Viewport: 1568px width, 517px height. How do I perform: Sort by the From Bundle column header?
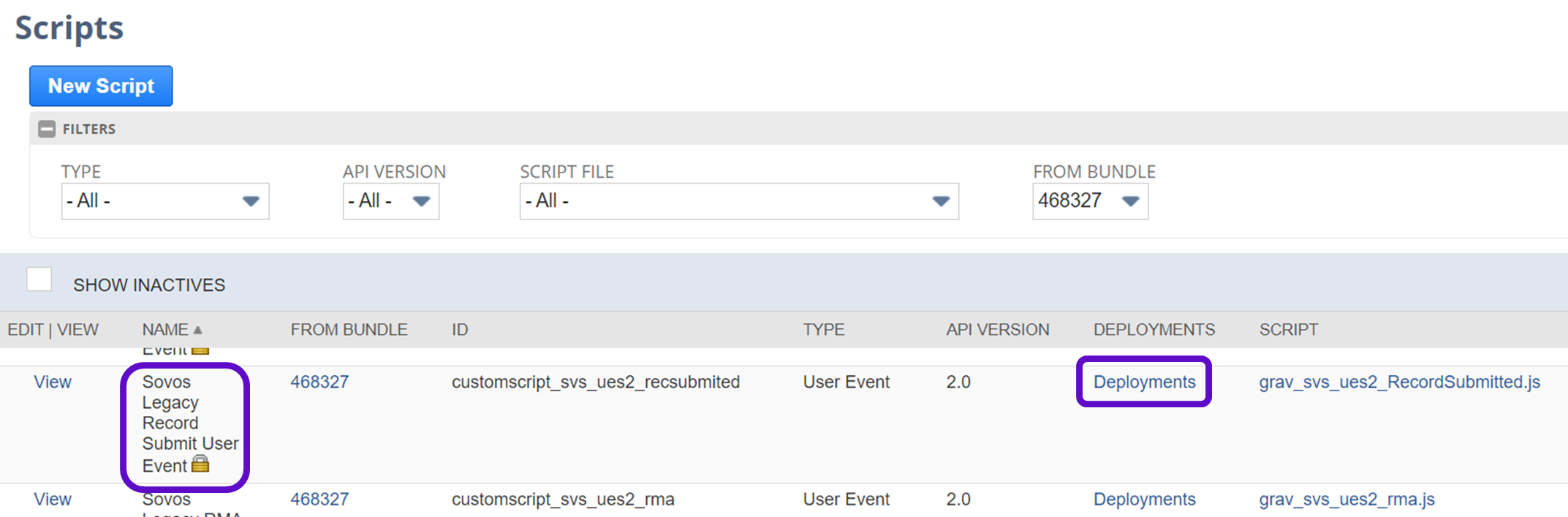point(349,330)
